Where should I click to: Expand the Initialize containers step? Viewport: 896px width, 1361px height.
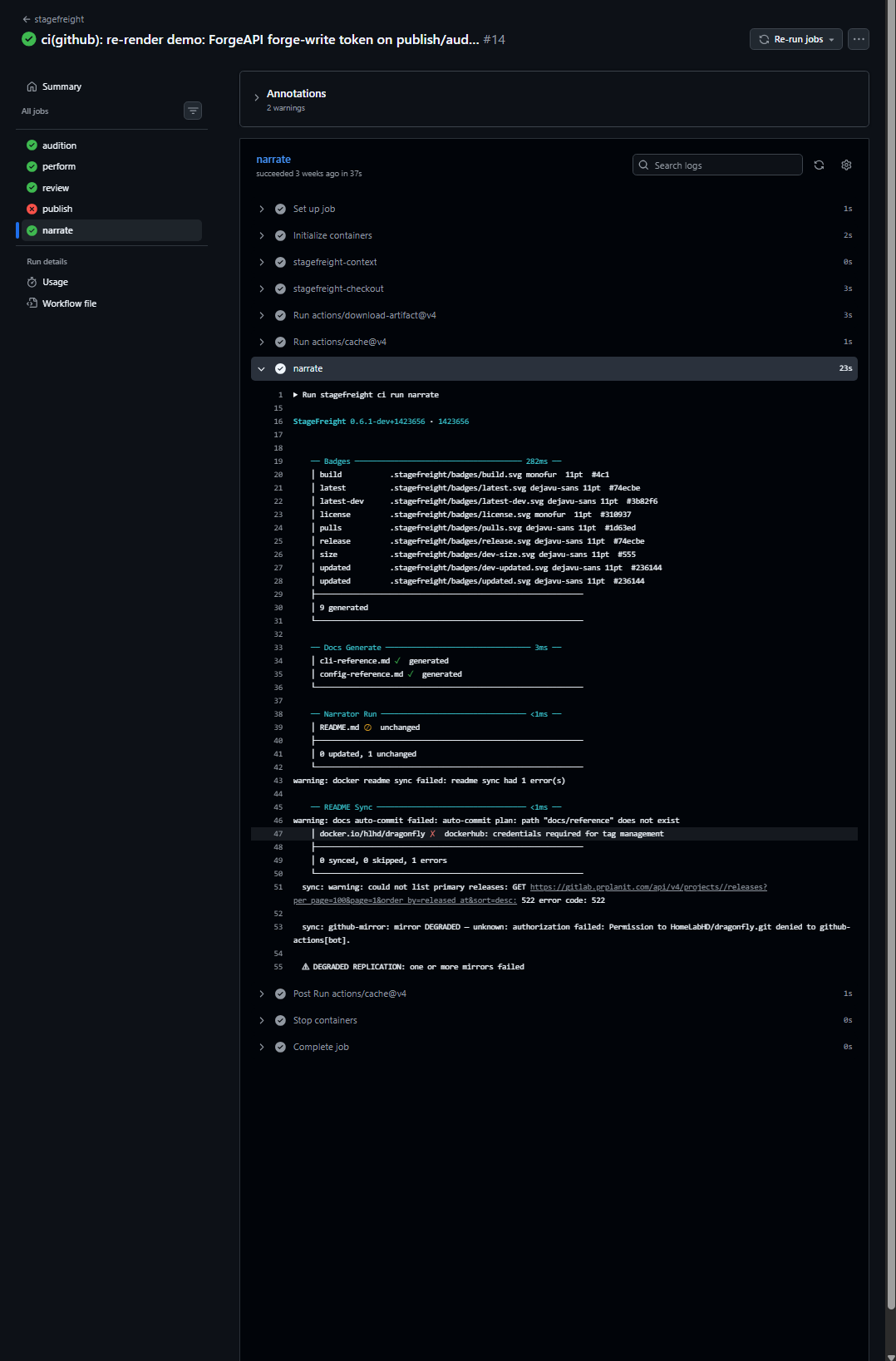[554, 235]
